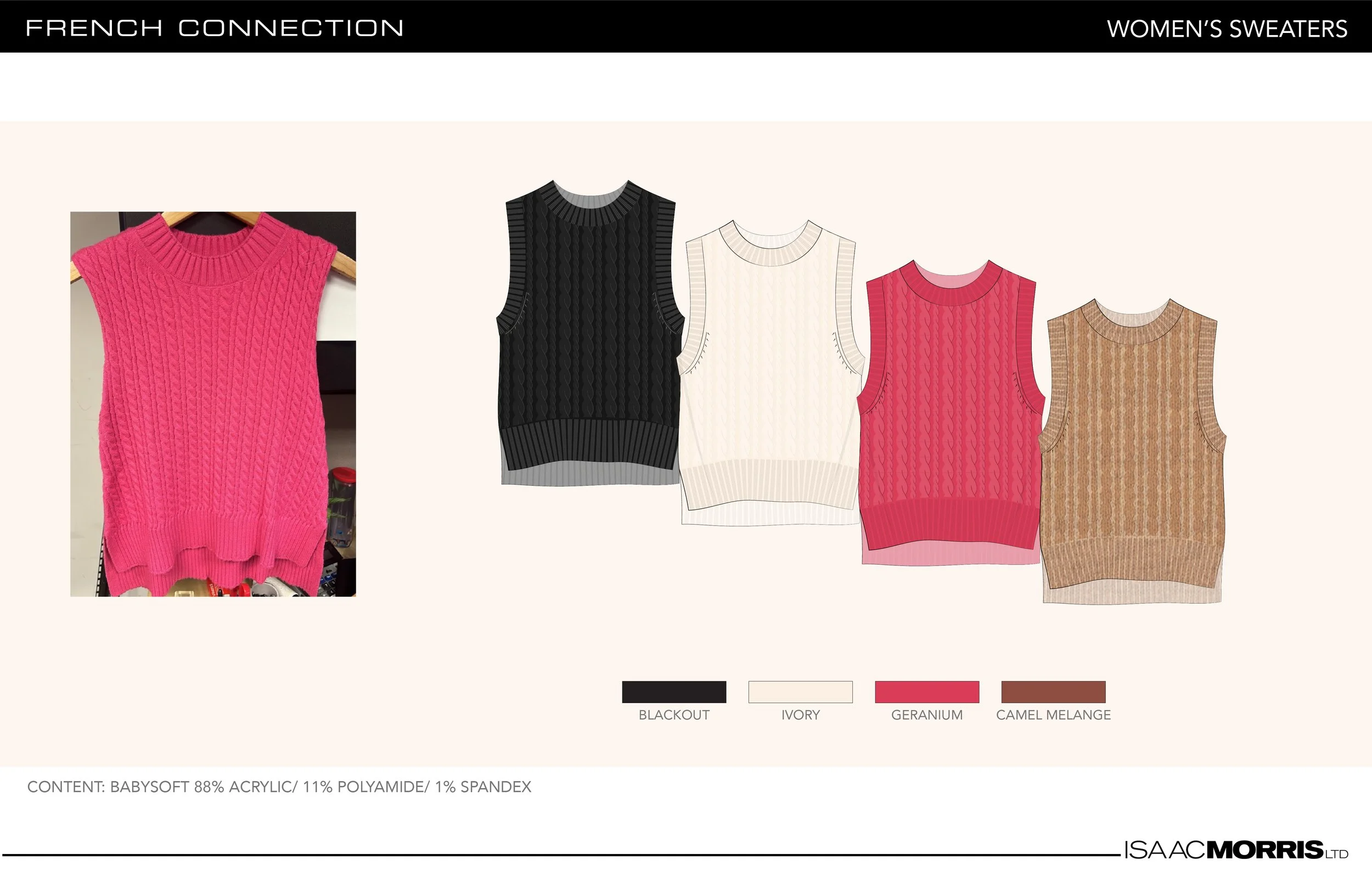Pick the Camel Melange color swatch
The image size is (1372, 888).
(1053, 692)
